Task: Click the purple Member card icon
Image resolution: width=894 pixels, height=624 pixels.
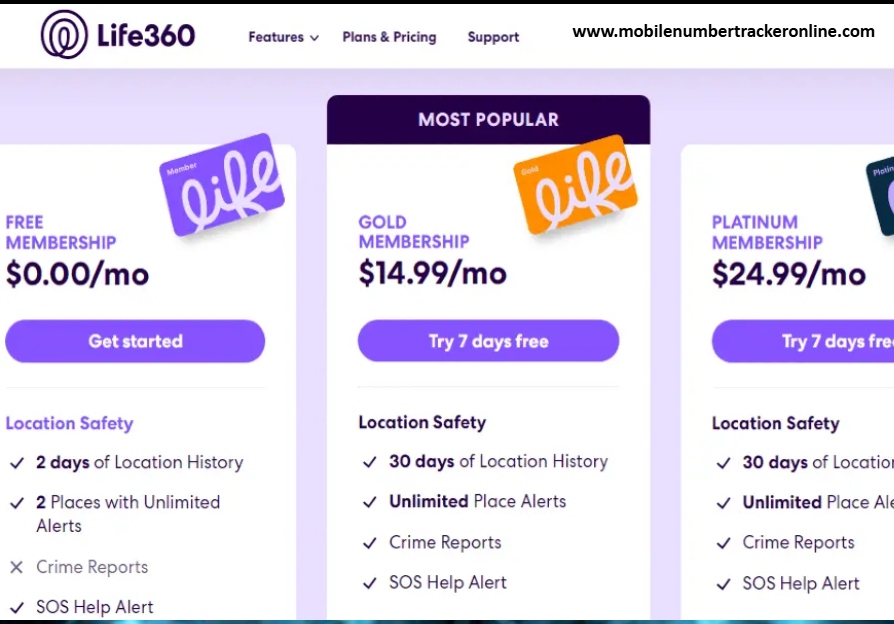Action: (222, 185)
